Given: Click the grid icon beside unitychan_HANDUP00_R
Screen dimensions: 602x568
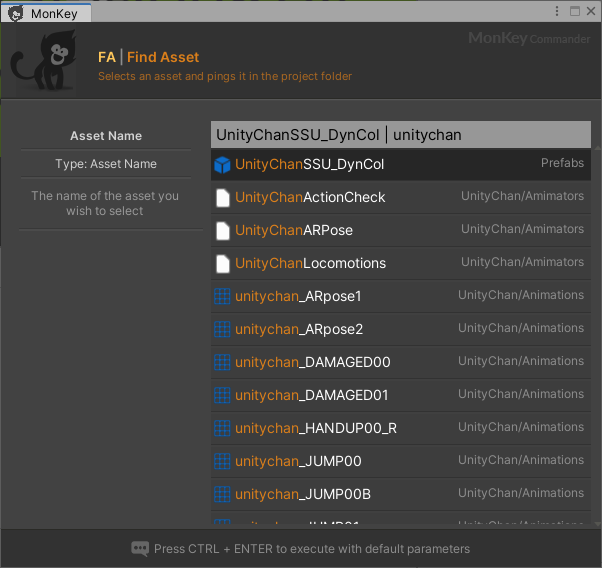Looking at the screenshot, I should pos(222,428).
